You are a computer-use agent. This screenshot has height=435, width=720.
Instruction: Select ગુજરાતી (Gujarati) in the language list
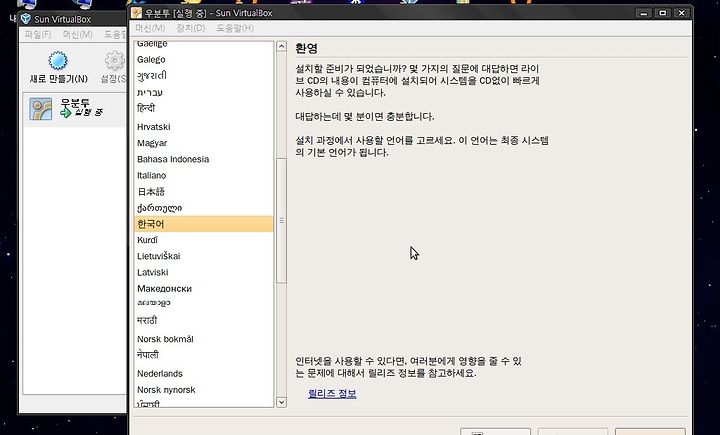(x=204, y=76)
